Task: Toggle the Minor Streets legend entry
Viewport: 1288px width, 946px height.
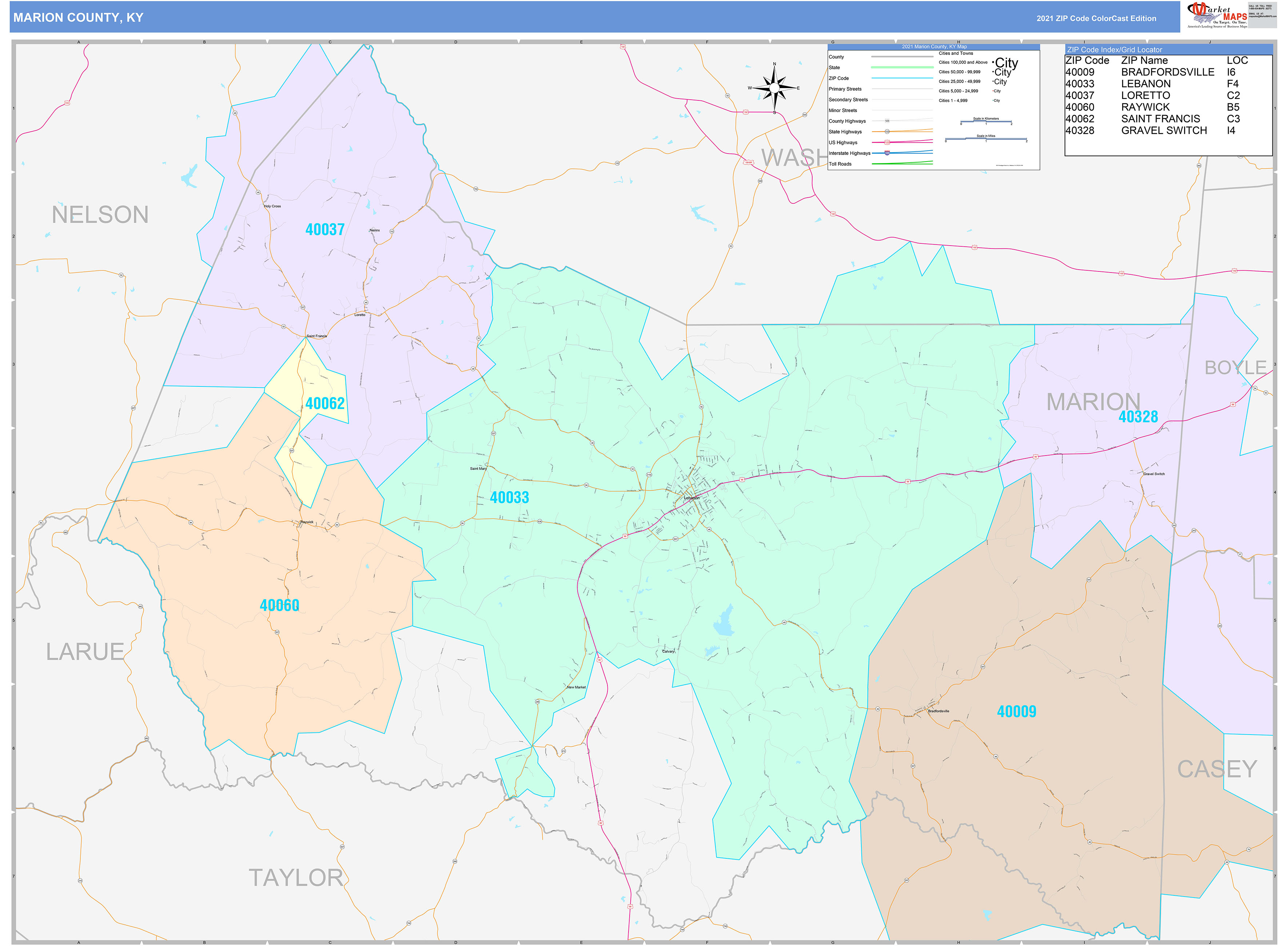Action: point(843,111)
